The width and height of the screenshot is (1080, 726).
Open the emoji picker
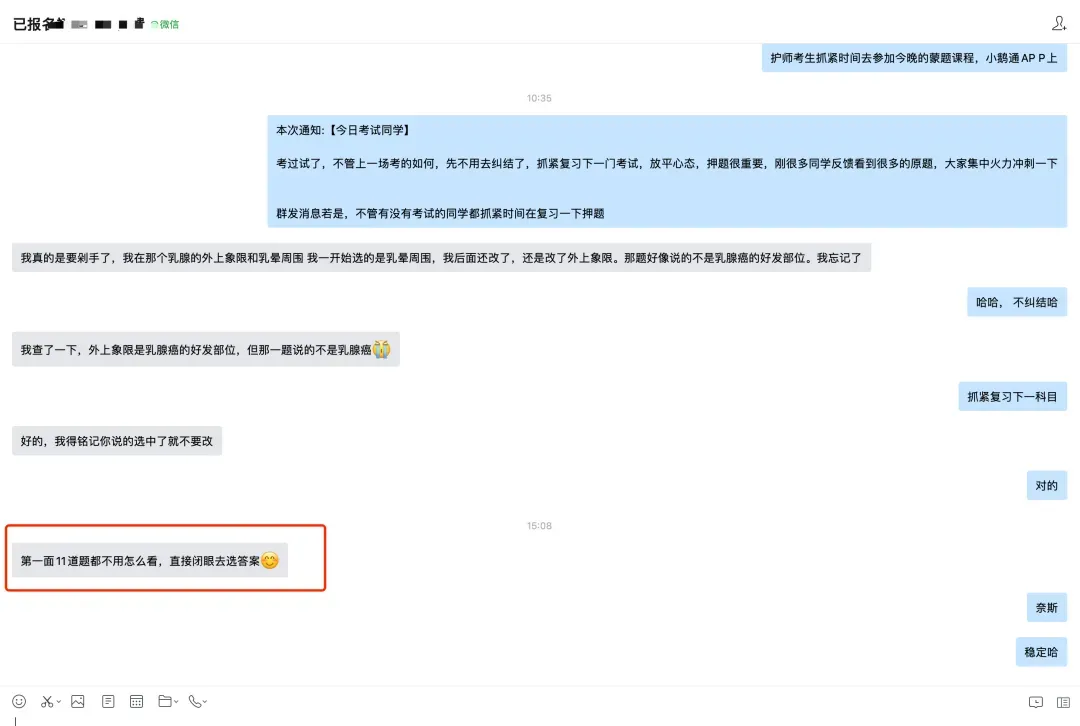coord(19,701)
